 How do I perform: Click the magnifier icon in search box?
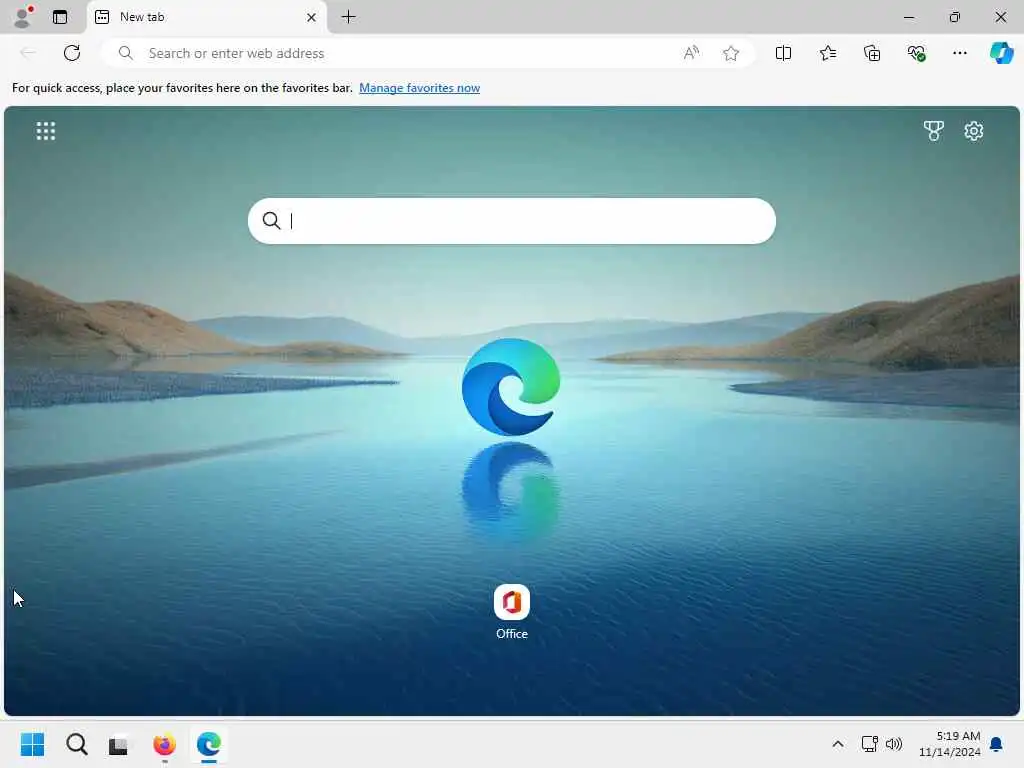tap(271, 221)
